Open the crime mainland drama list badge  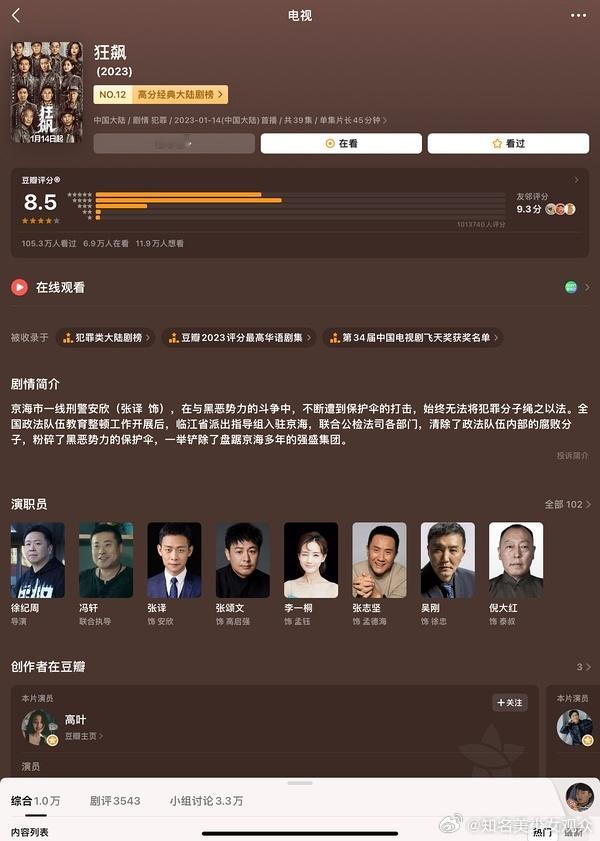[106, 337]
